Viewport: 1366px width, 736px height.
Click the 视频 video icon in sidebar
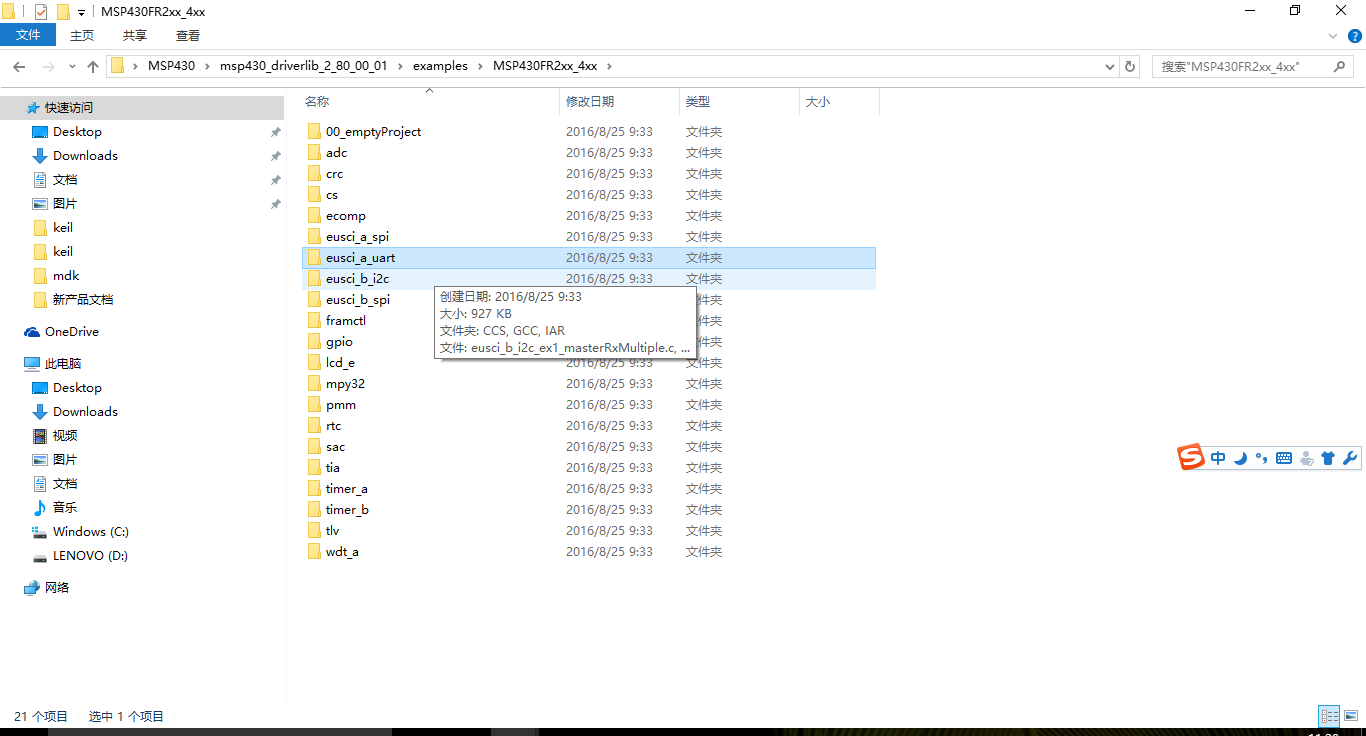pos(40,436)
